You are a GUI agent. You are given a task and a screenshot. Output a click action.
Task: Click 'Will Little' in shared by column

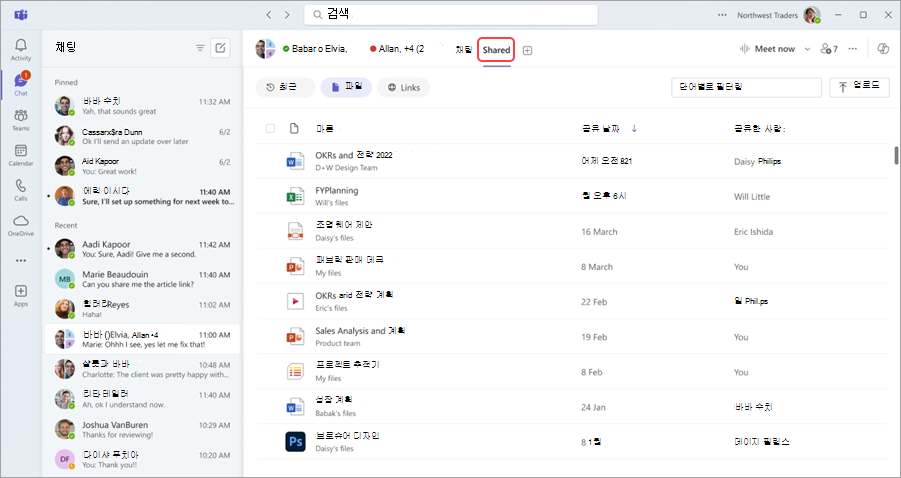tap(752, 196)
